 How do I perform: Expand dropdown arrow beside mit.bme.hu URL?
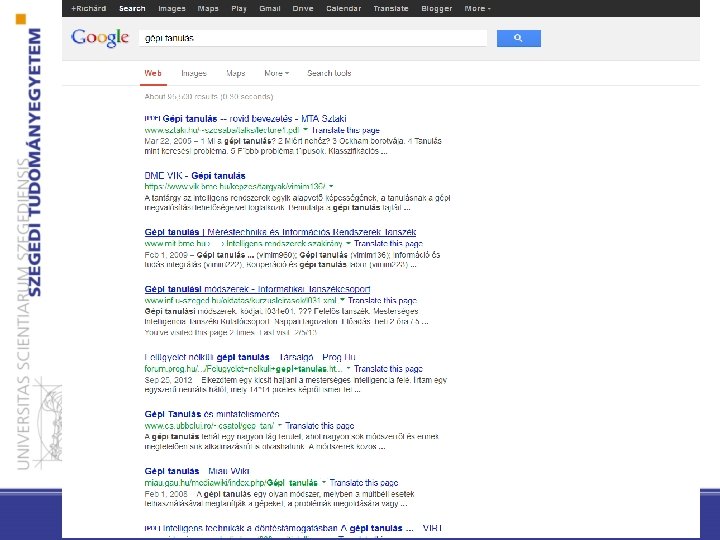(x=348, y=243)
